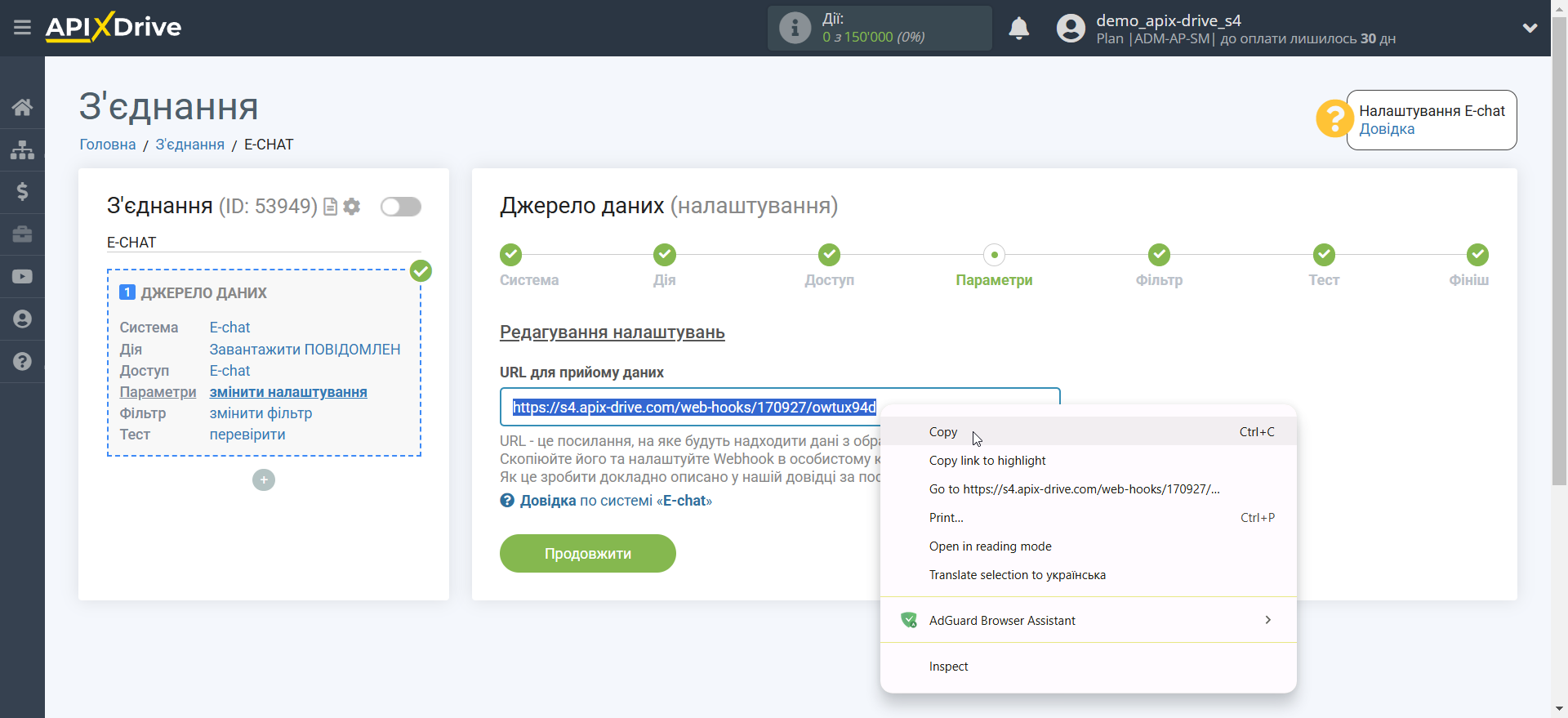This screenshot has width=1568, height=718.
Task: Click the ДЖЕРЕЛО ДАНИХ block header
Action: (x=203, y=293)
